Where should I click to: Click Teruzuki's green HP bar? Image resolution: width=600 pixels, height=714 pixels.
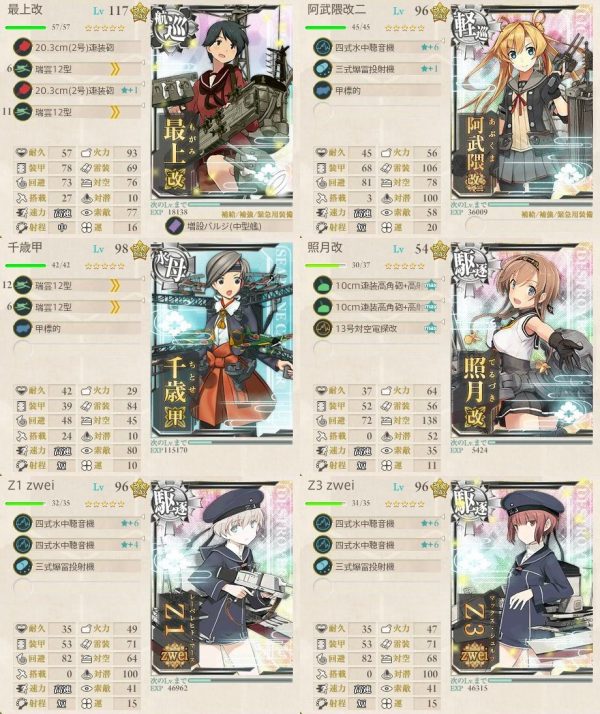[x=326, y=265]
